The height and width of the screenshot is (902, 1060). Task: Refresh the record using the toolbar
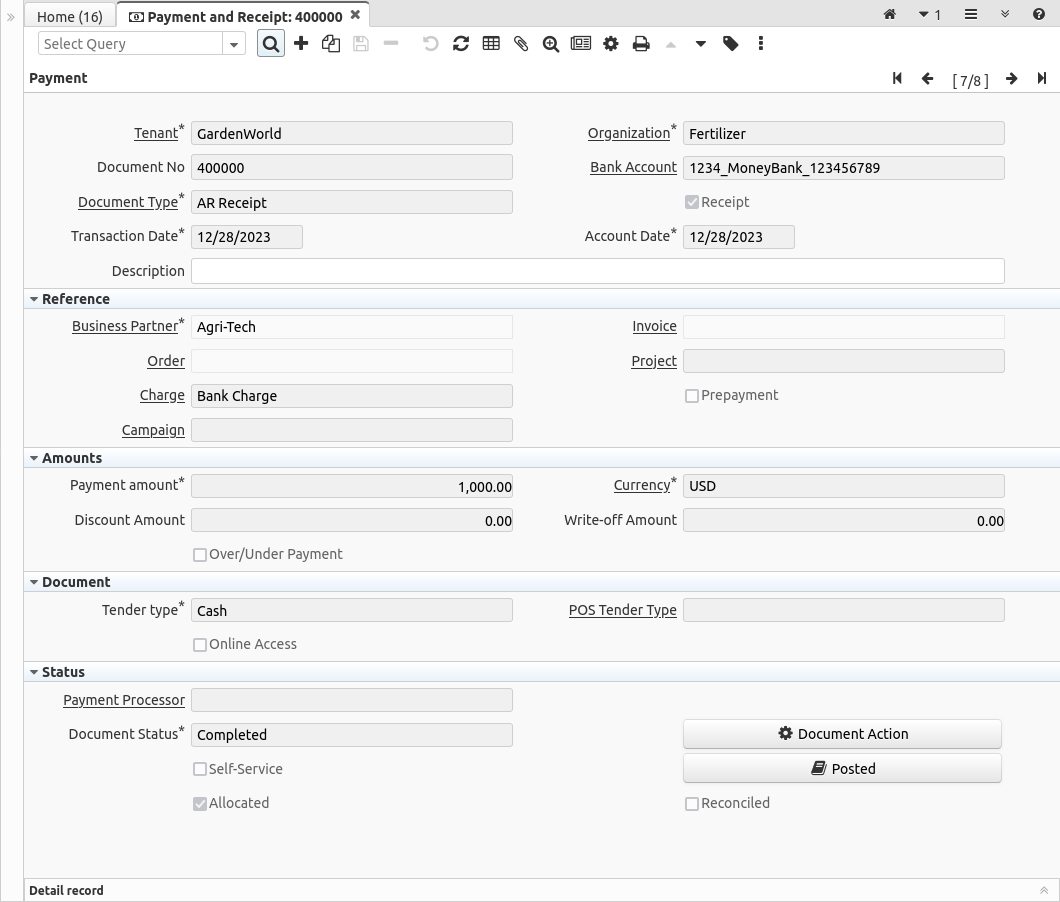[x=461, y=44]
